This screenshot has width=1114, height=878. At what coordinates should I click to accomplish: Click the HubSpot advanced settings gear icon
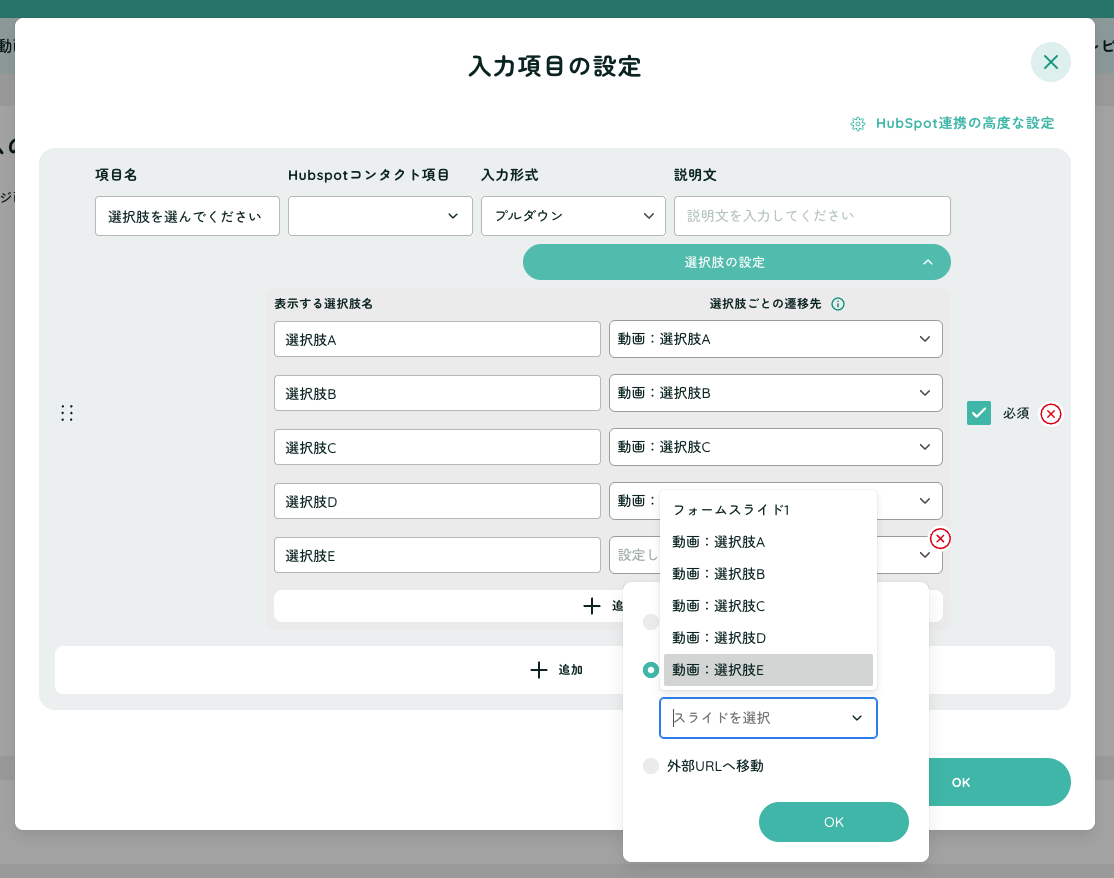point(858,124)
